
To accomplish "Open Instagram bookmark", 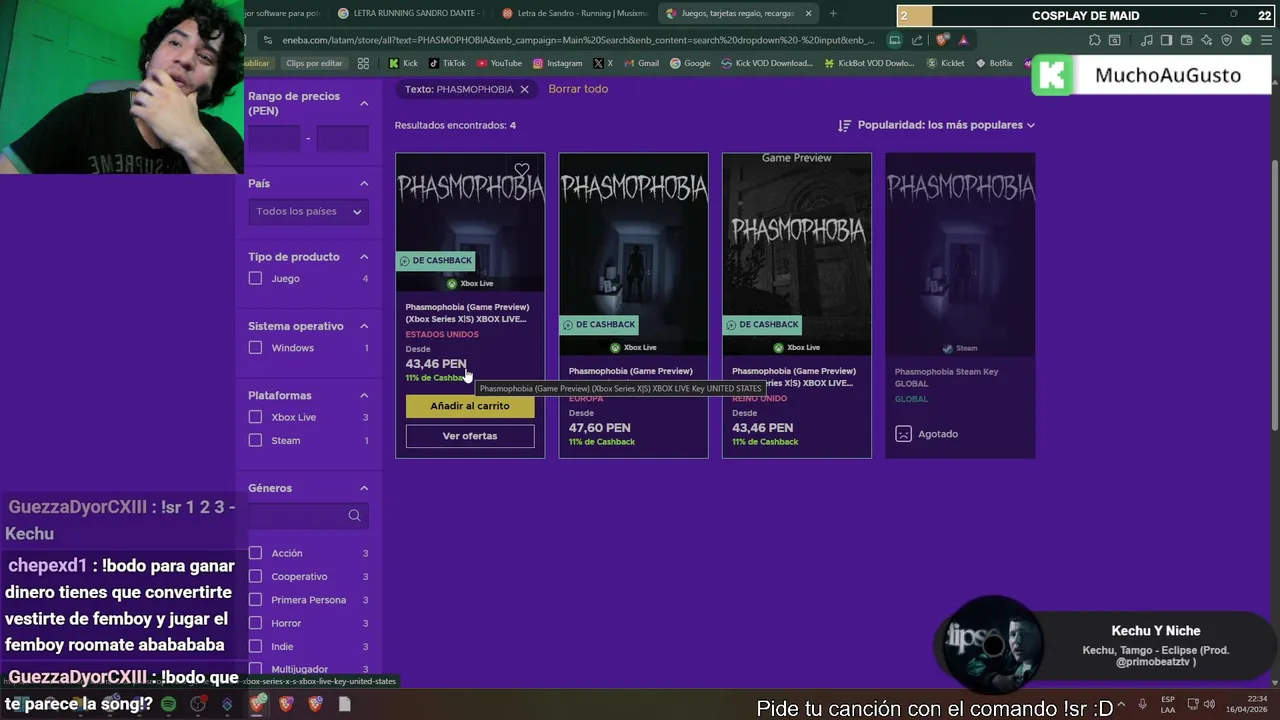I will [557, 63].
